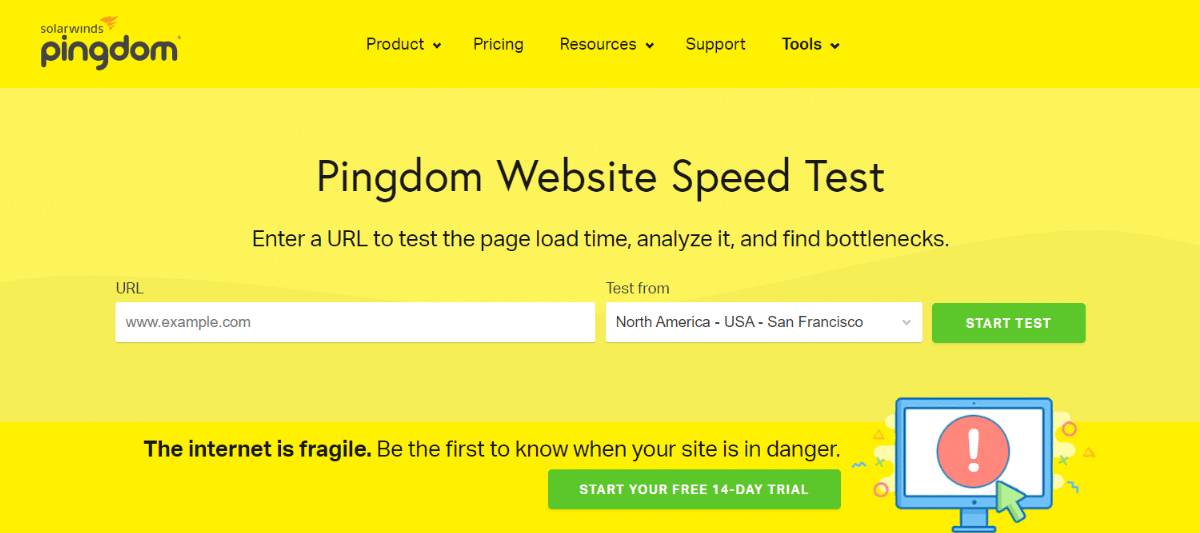Focus the URL input field
The height and width of the screenshot is (533, 1200).
point(355,323)
